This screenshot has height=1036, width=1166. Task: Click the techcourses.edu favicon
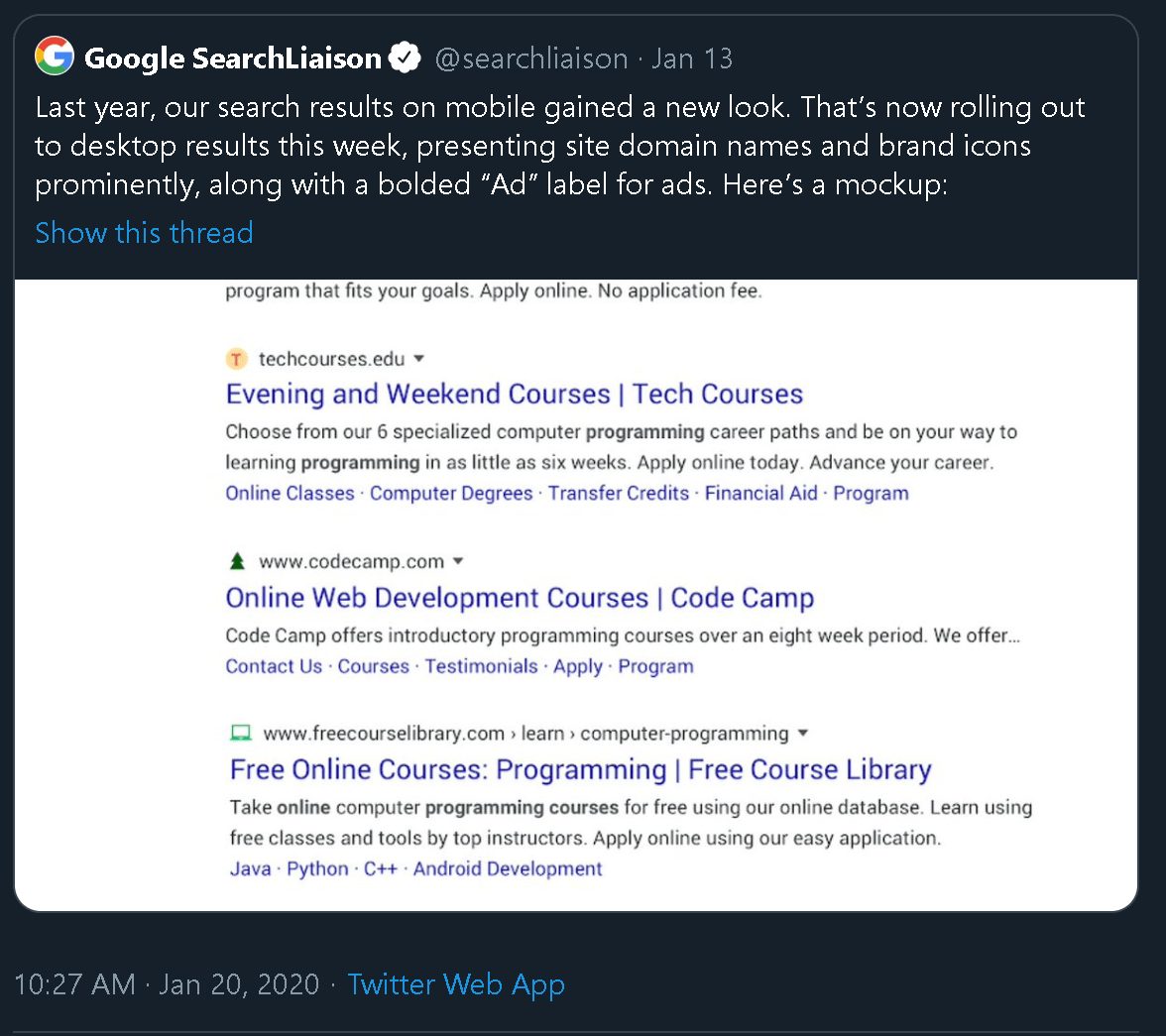click(237, 358)
